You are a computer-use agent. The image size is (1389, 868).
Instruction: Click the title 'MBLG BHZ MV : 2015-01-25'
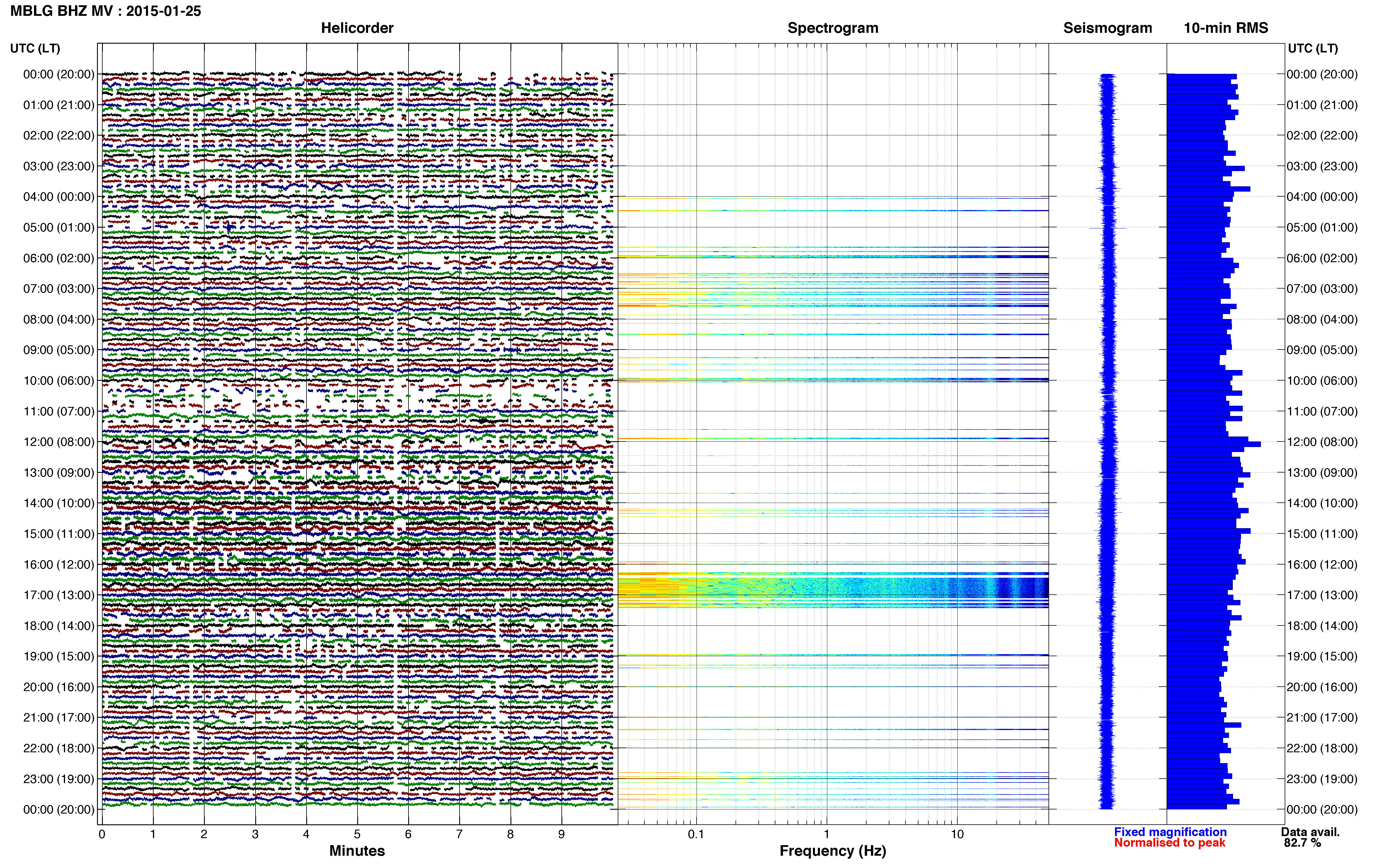tap(106, 11)
